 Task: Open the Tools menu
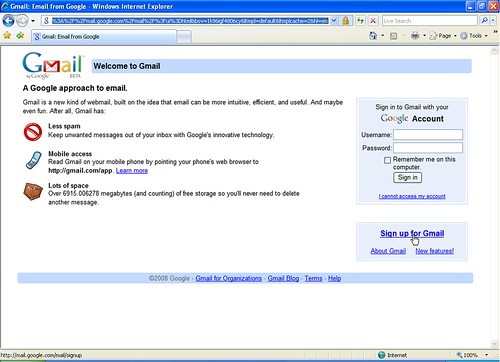[x=474, y=36]
